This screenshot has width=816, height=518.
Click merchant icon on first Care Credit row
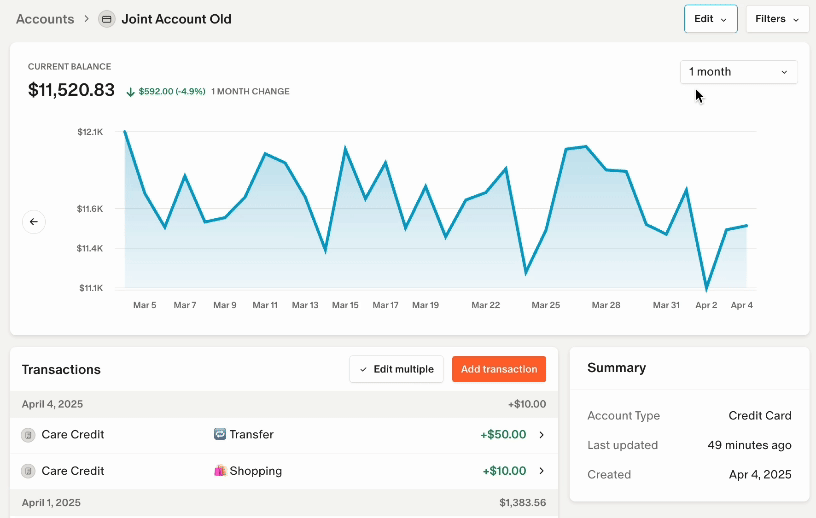(x=29, y=435)
